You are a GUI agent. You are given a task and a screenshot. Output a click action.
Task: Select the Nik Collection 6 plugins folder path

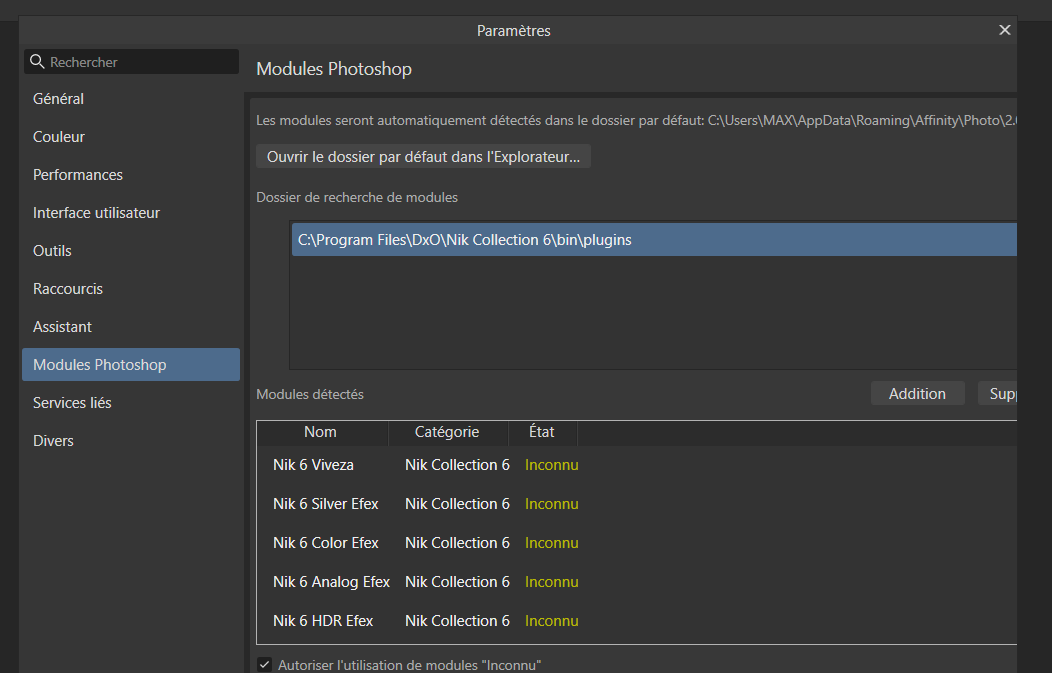654,240
